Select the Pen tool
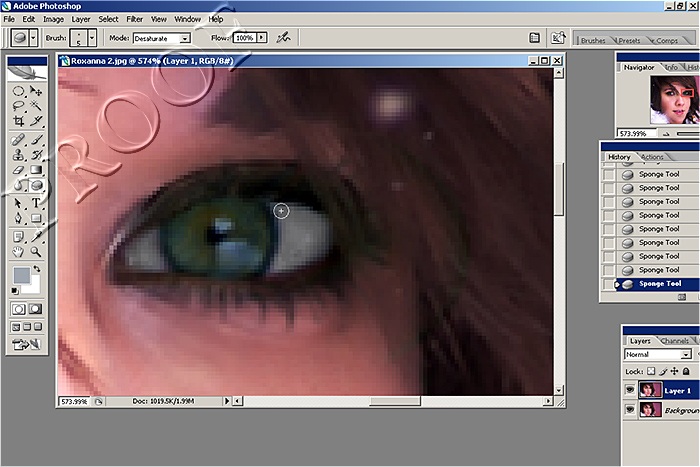Image resolution: width=700 pixels, height=467 pixels. (18, 218)
